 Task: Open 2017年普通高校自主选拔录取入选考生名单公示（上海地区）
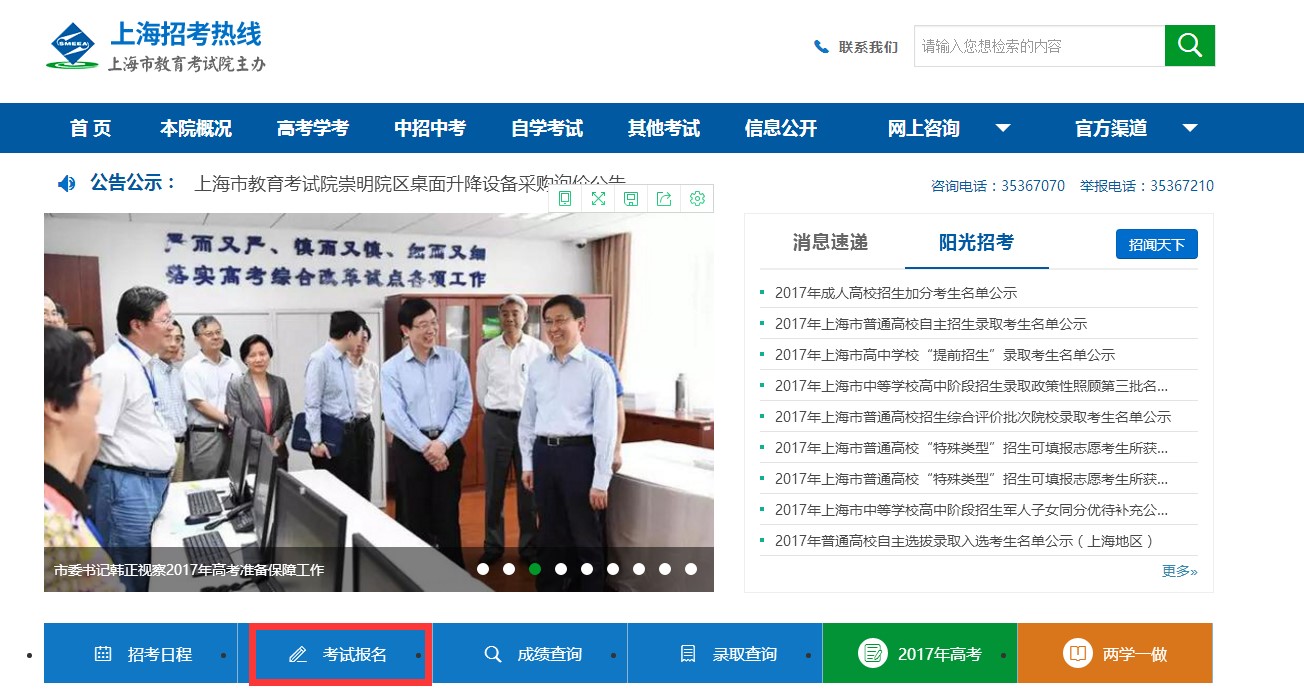click(x=965, y=541)
